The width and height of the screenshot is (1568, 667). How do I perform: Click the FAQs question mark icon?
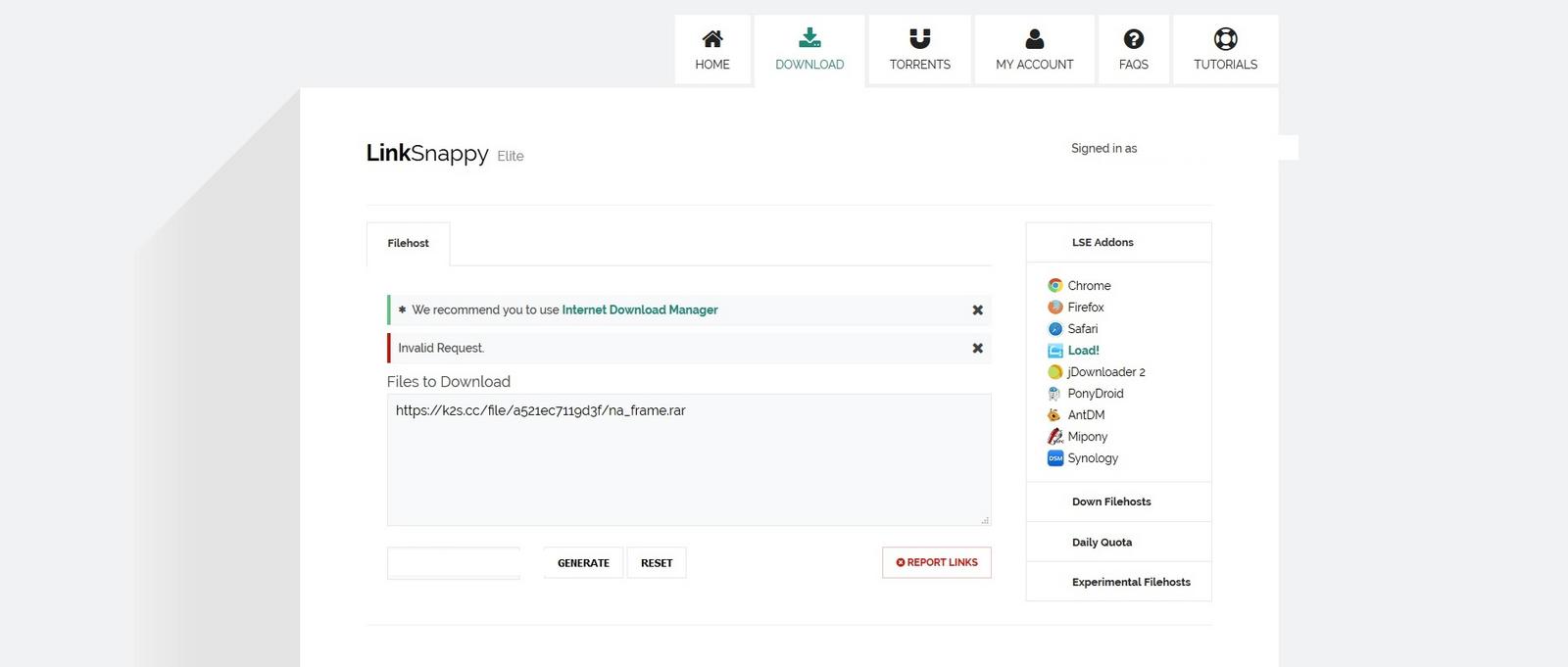(x=1133, y=38)
